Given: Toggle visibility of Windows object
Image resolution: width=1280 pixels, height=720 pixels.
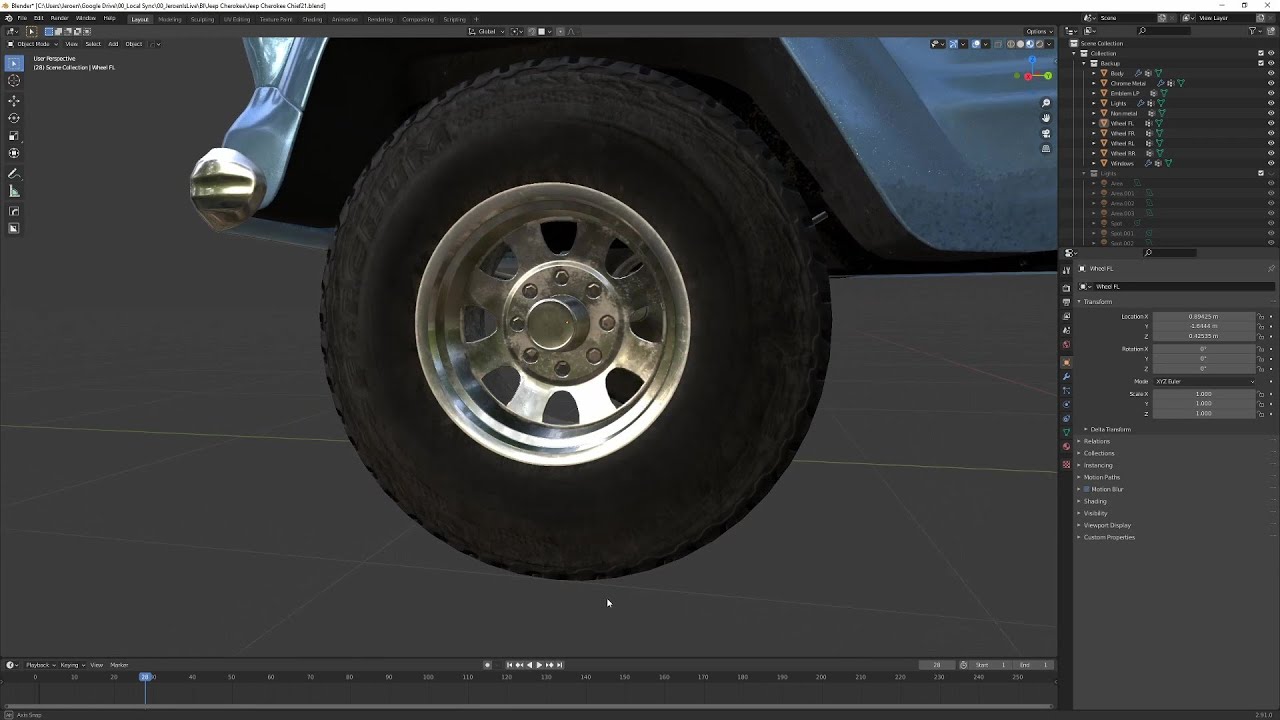Looking at the screenshot, I should (1271, 163).
